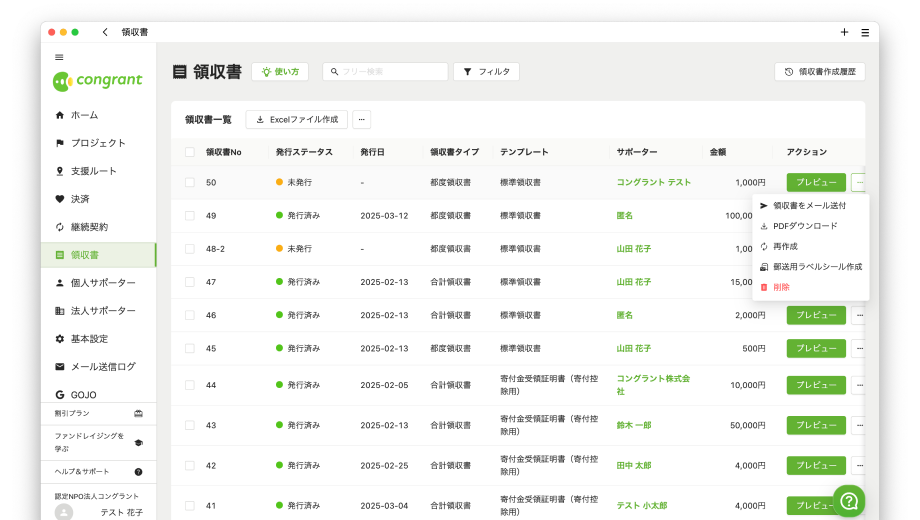Collapse sidebar with hamburger icon above congrant logo
Screen dimensions: 920x520
pos(59,57)
